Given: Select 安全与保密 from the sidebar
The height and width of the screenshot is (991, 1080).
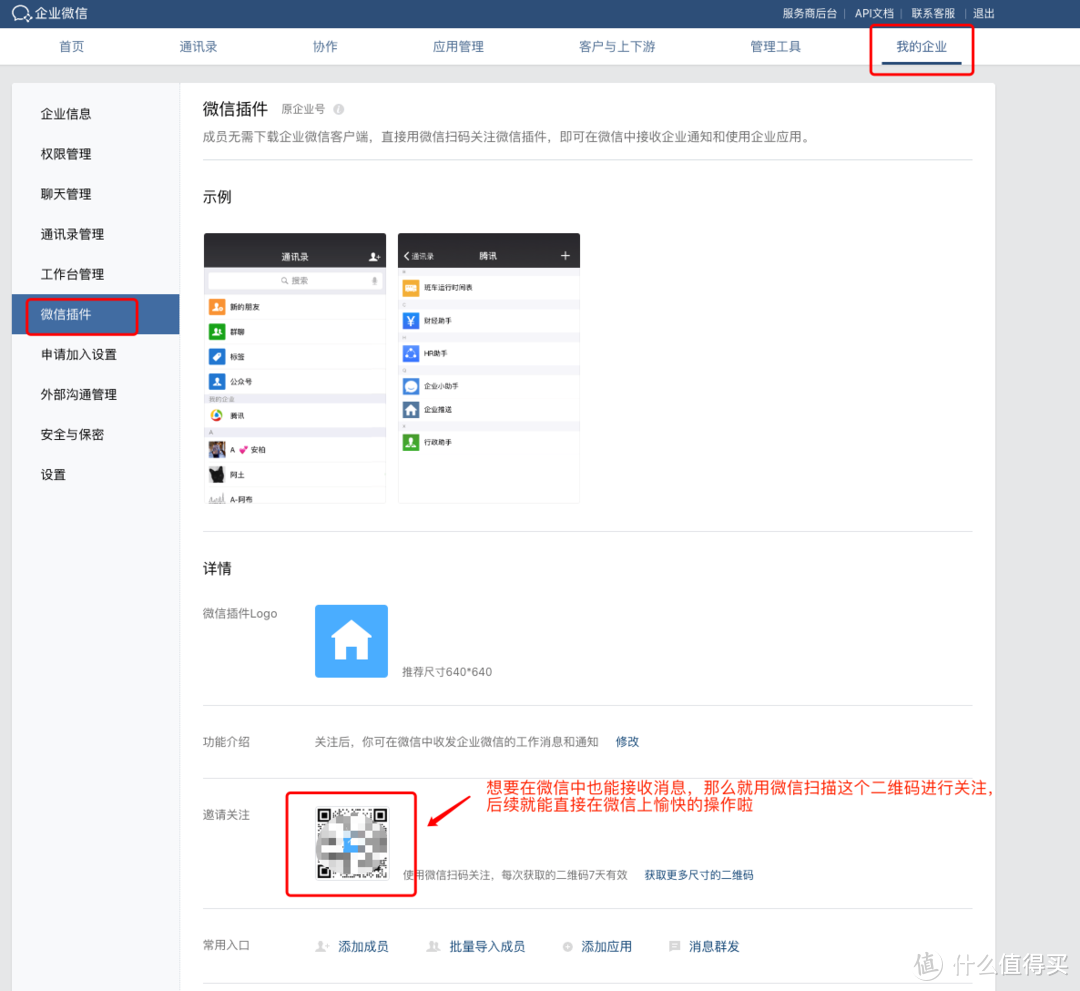Looking at the screenshot, I should pyautogui.click(x=72, y=434).
